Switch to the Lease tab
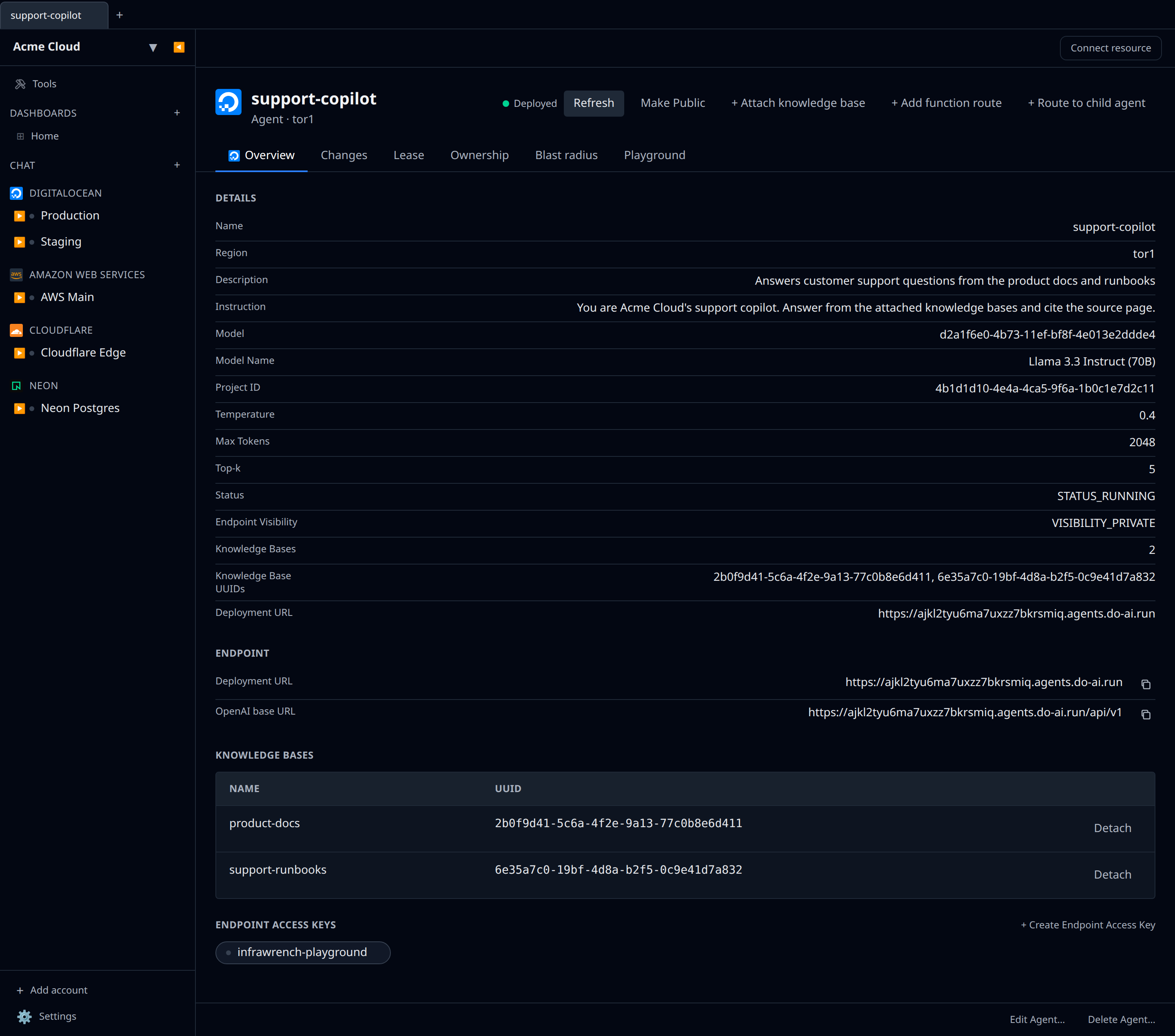Viewport: 1175px width, 1036px height. [x=409, y=155]
